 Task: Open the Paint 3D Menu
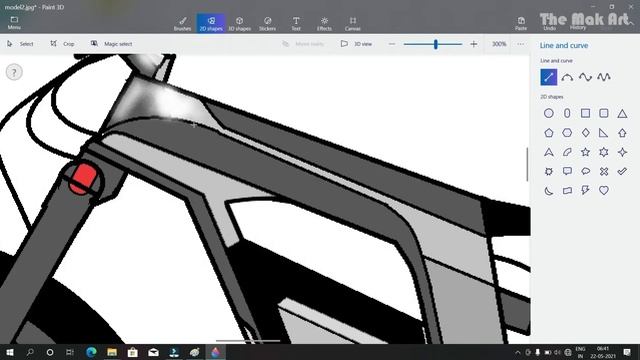pos(14,23)
